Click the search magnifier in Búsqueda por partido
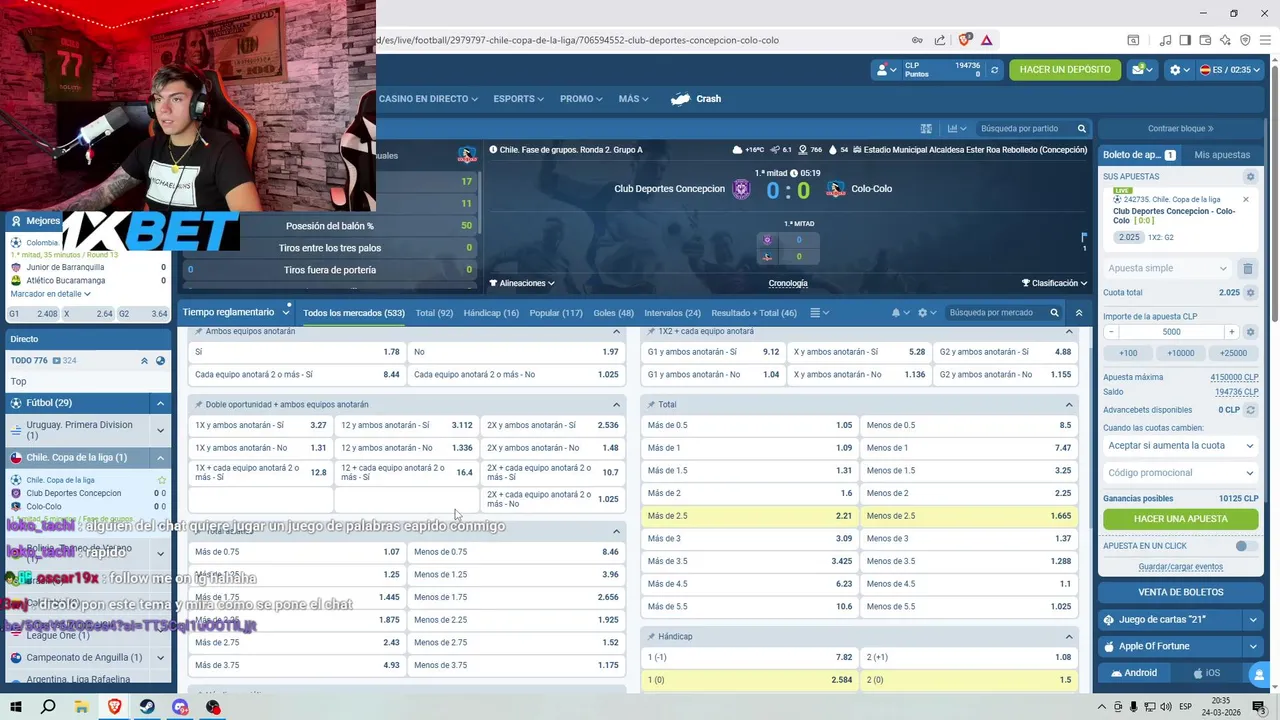The width and height of the screenshot is (1280, 720). 1081,129
